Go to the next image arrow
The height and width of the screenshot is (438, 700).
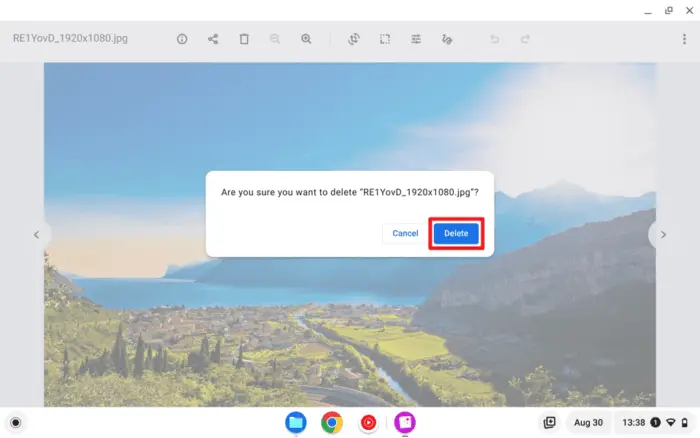[x=663, y=234]
